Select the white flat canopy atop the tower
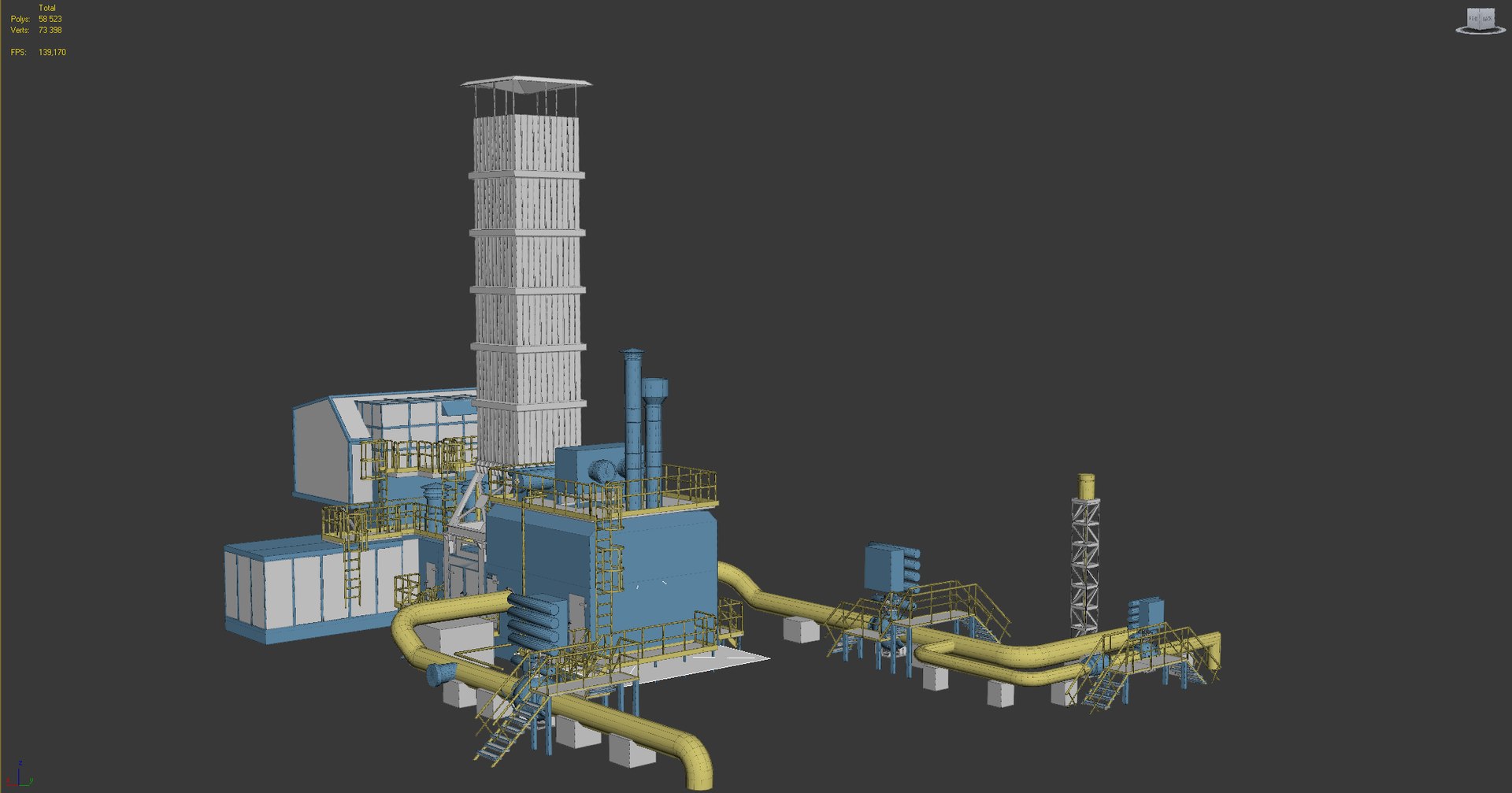This screenshot has width=1512, height=793. coord(526,85)
